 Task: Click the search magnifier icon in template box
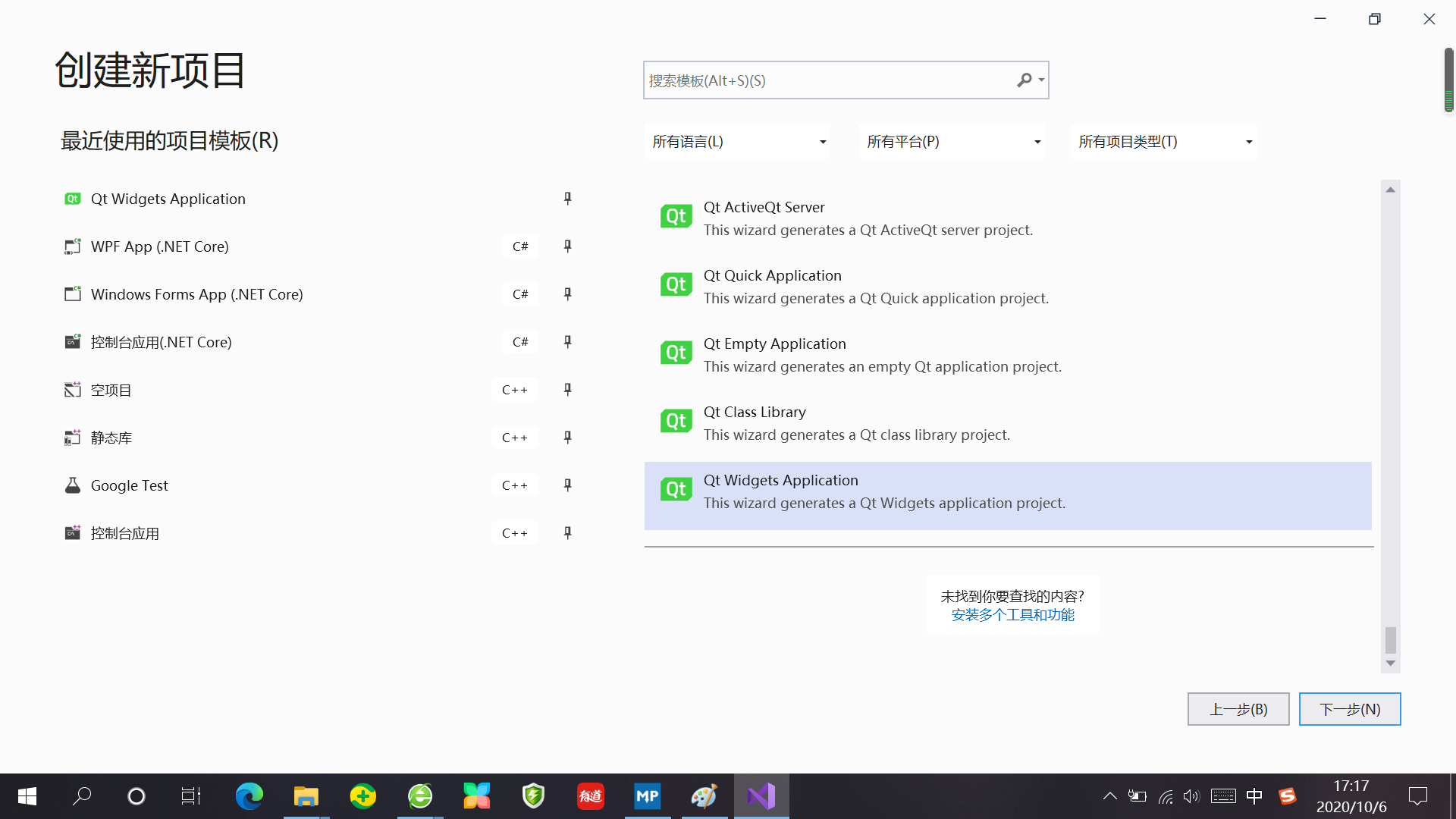click(x=1025, y=80)
